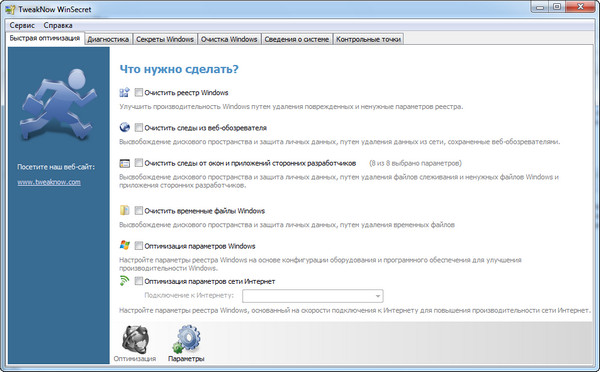Tick Очистить временные файлы Windows checkbox
This screenshot has height=372, width=600.
139,210
